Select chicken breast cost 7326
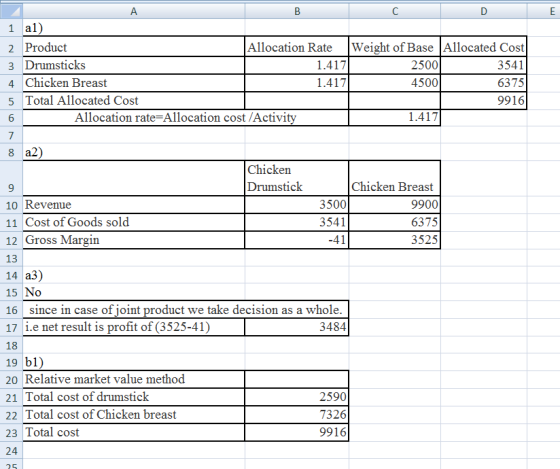560x469 pixels. [x=297, y=415]
